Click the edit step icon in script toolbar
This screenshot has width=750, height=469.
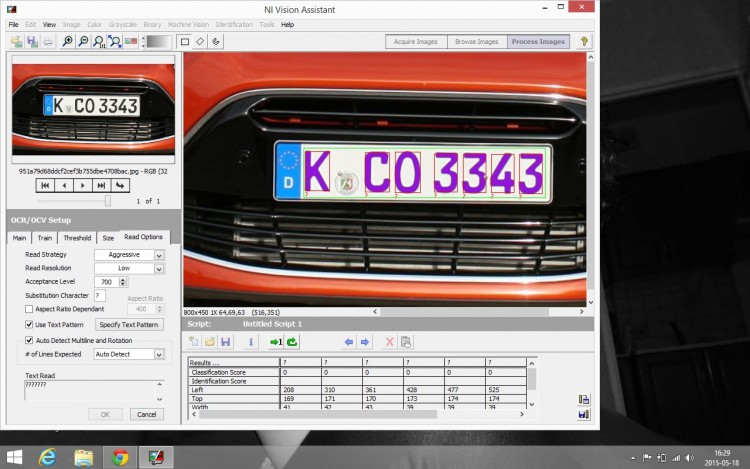[406, 342]
